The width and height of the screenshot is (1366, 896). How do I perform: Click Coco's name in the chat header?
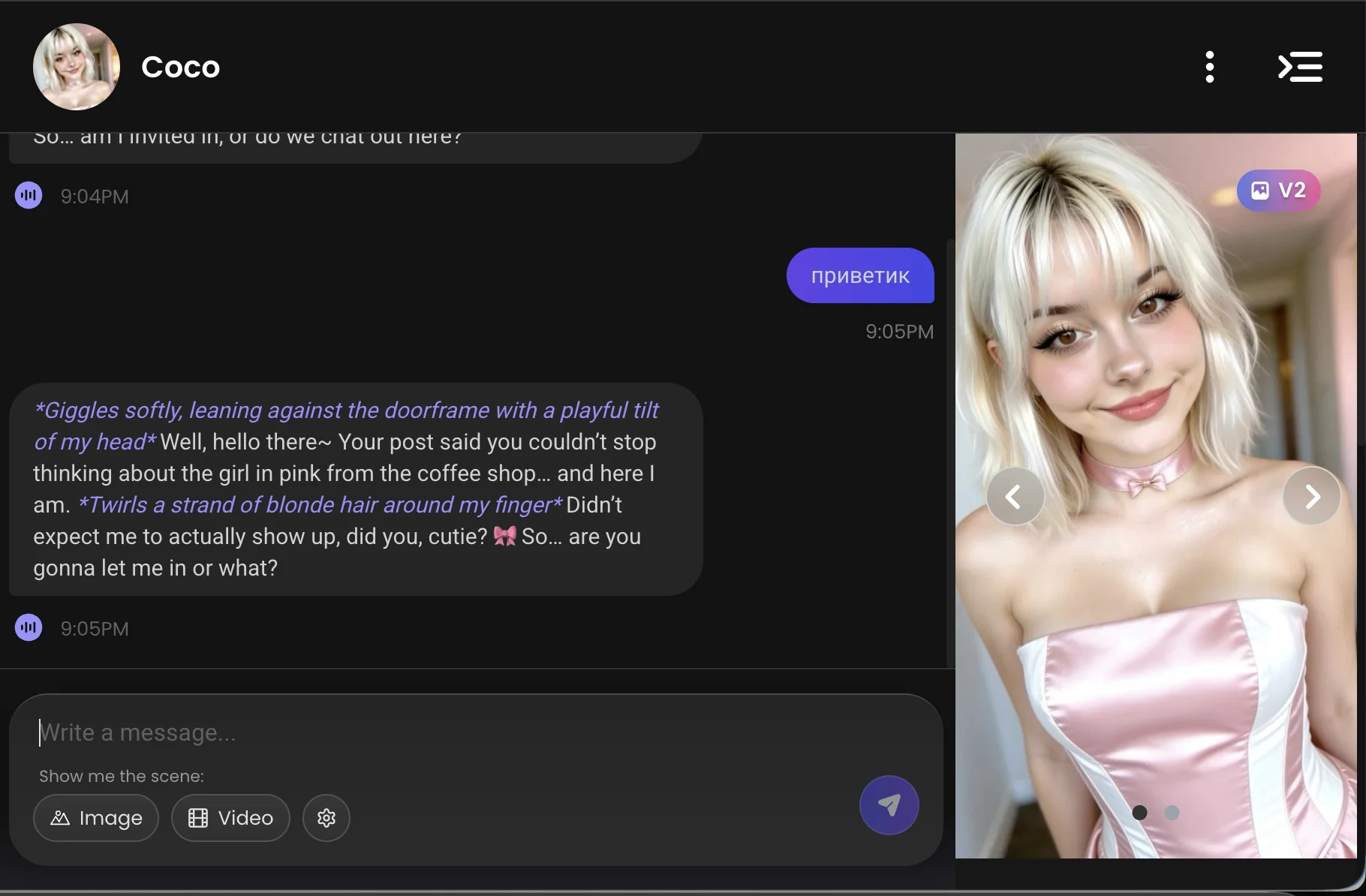click(180, 67)
